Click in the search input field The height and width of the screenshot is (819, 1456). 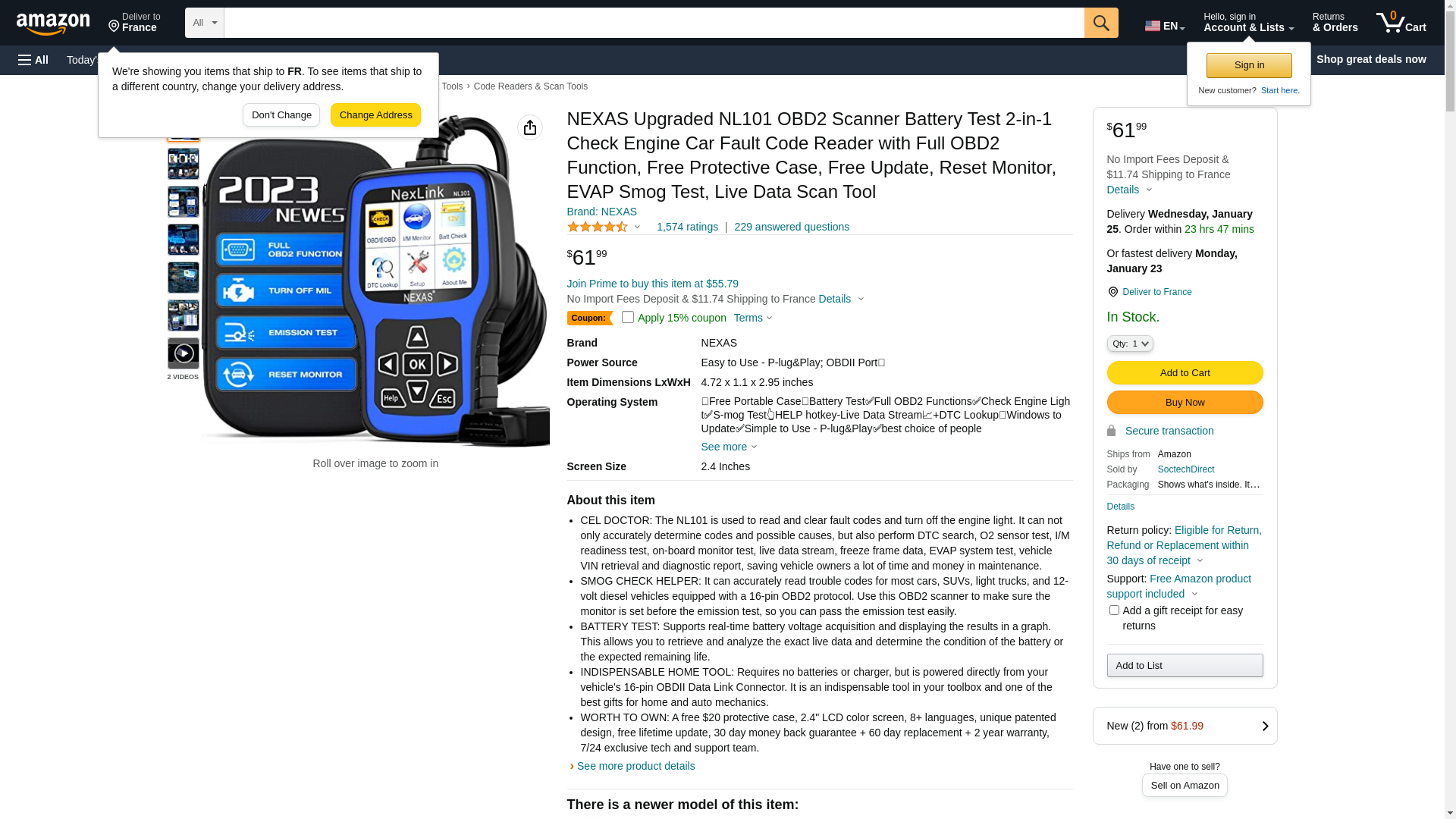[654, 23]
